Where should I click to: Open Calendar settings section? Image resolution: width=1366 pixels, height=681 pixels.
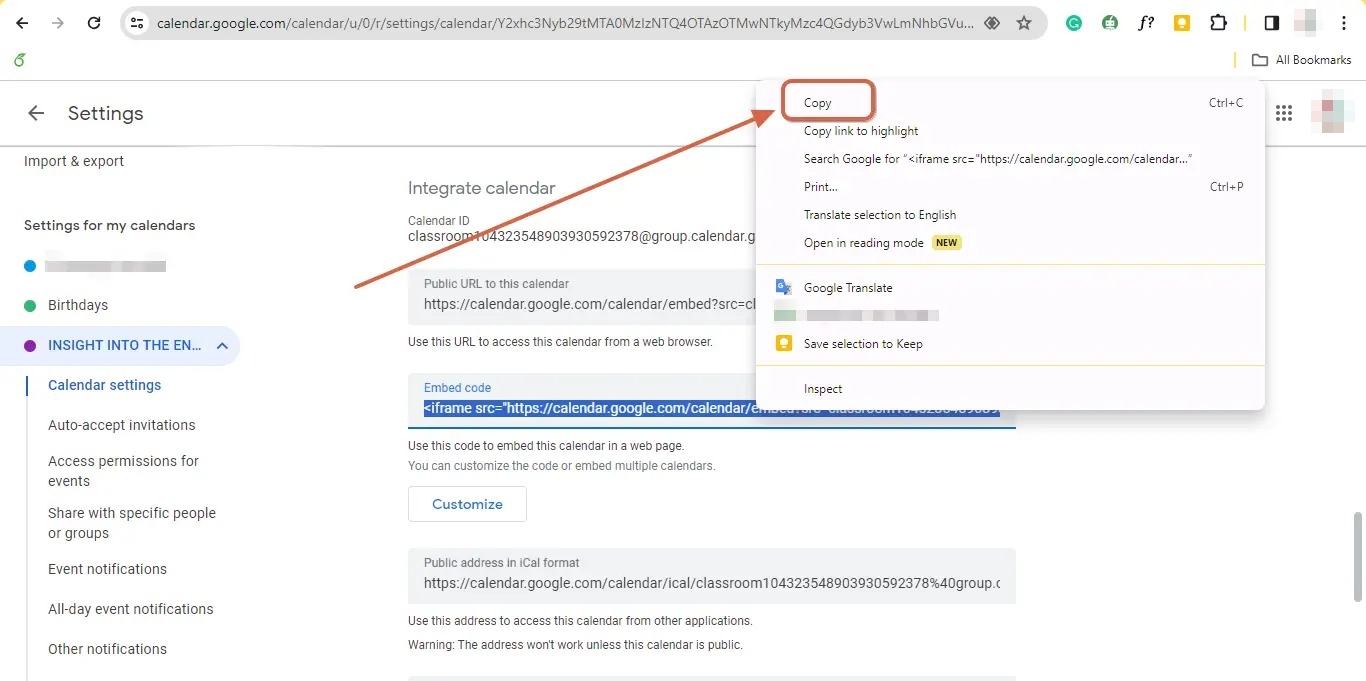pyautogui.click(x=105, y=385)
